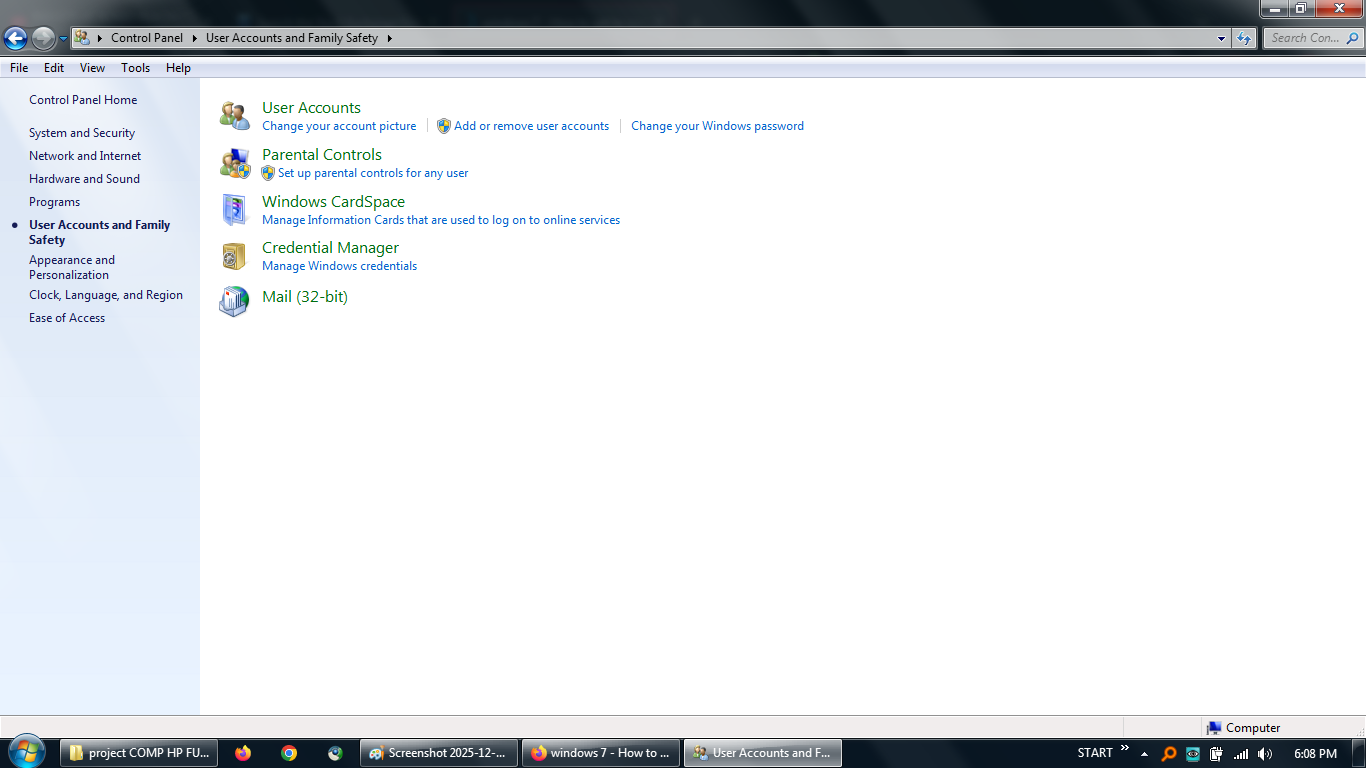Viewport: 1366px width, 768px height.
Task: Open the Help menu
Action: point(178,68)
